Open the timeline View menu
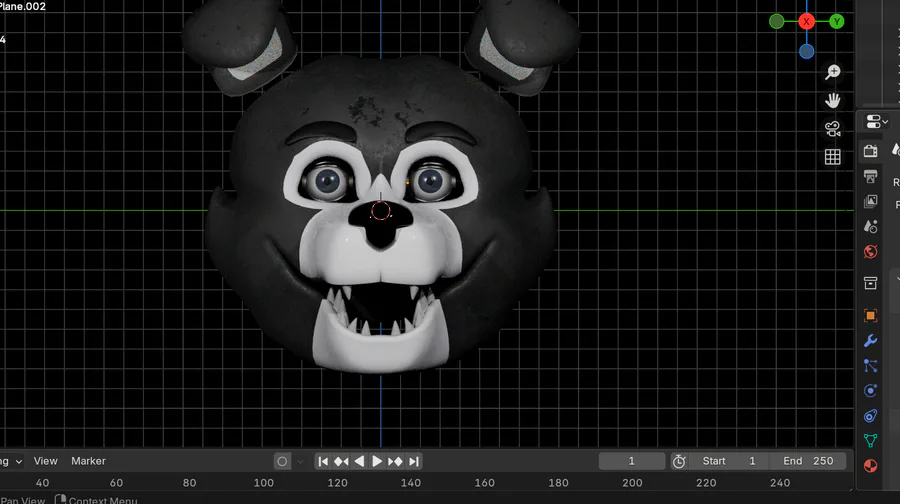 point(45,461)
